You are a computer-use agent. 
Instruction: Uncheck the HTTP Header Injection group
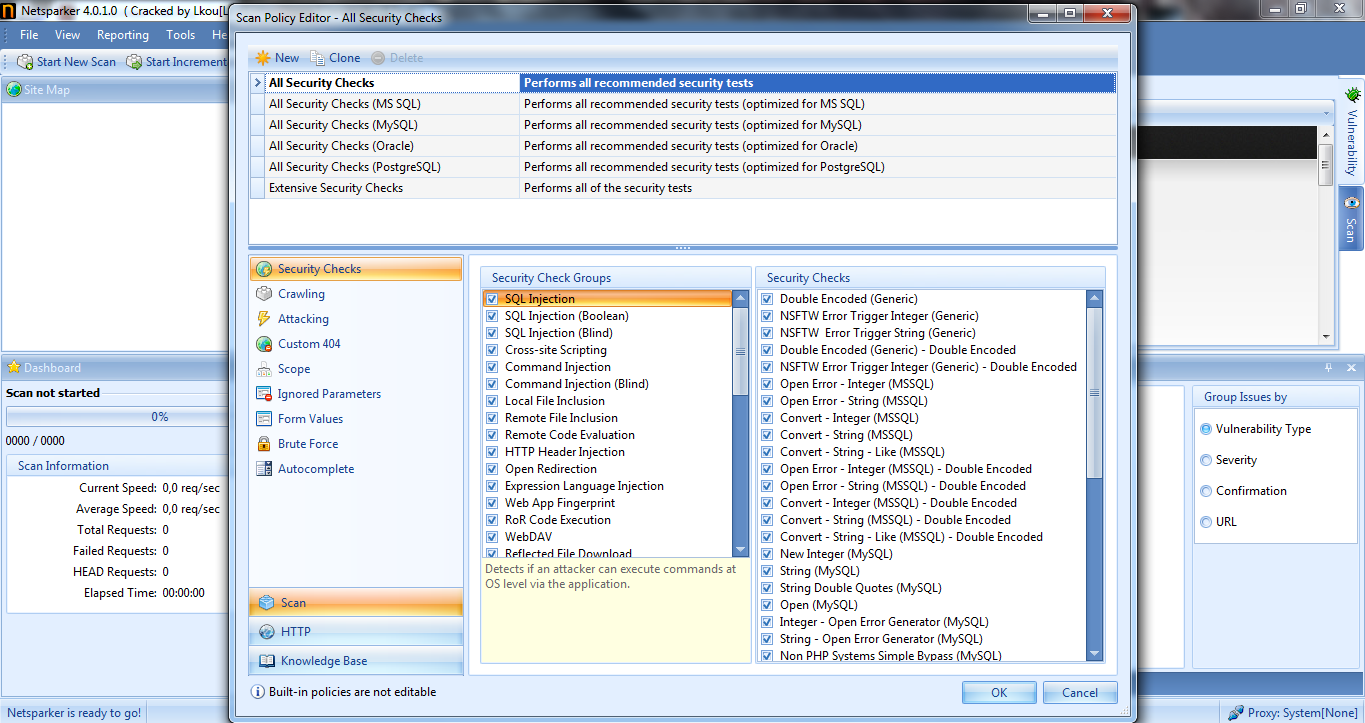click(491, 452)
